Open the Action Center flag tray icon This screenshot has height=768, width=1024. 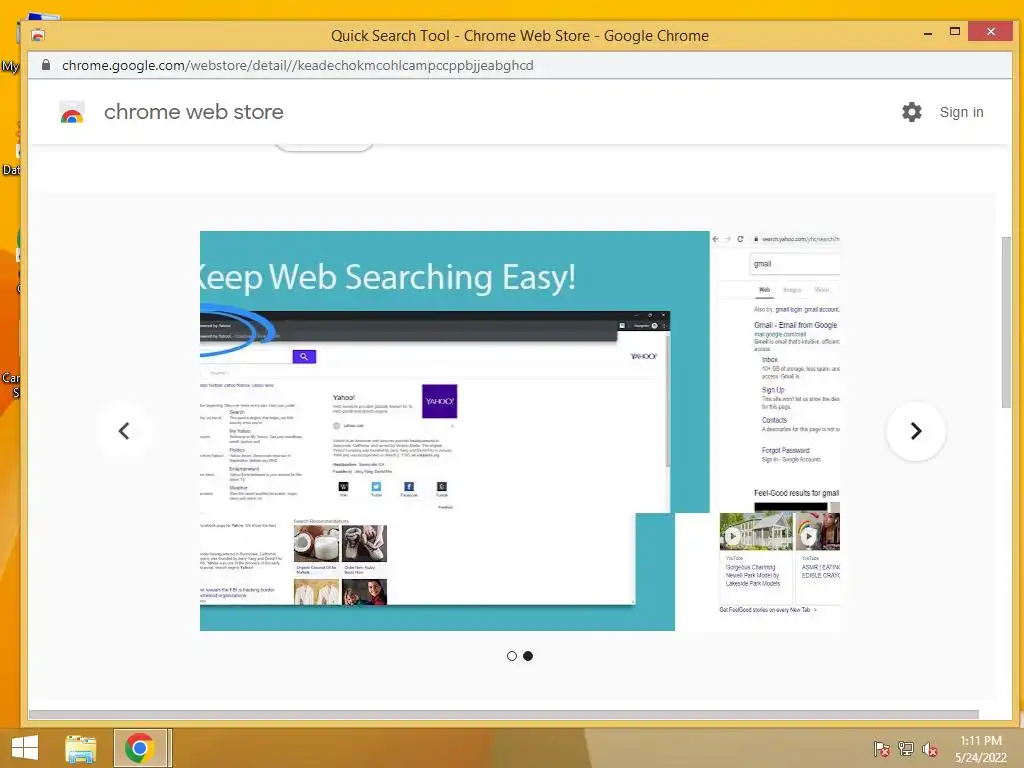(x=881, y=748)
